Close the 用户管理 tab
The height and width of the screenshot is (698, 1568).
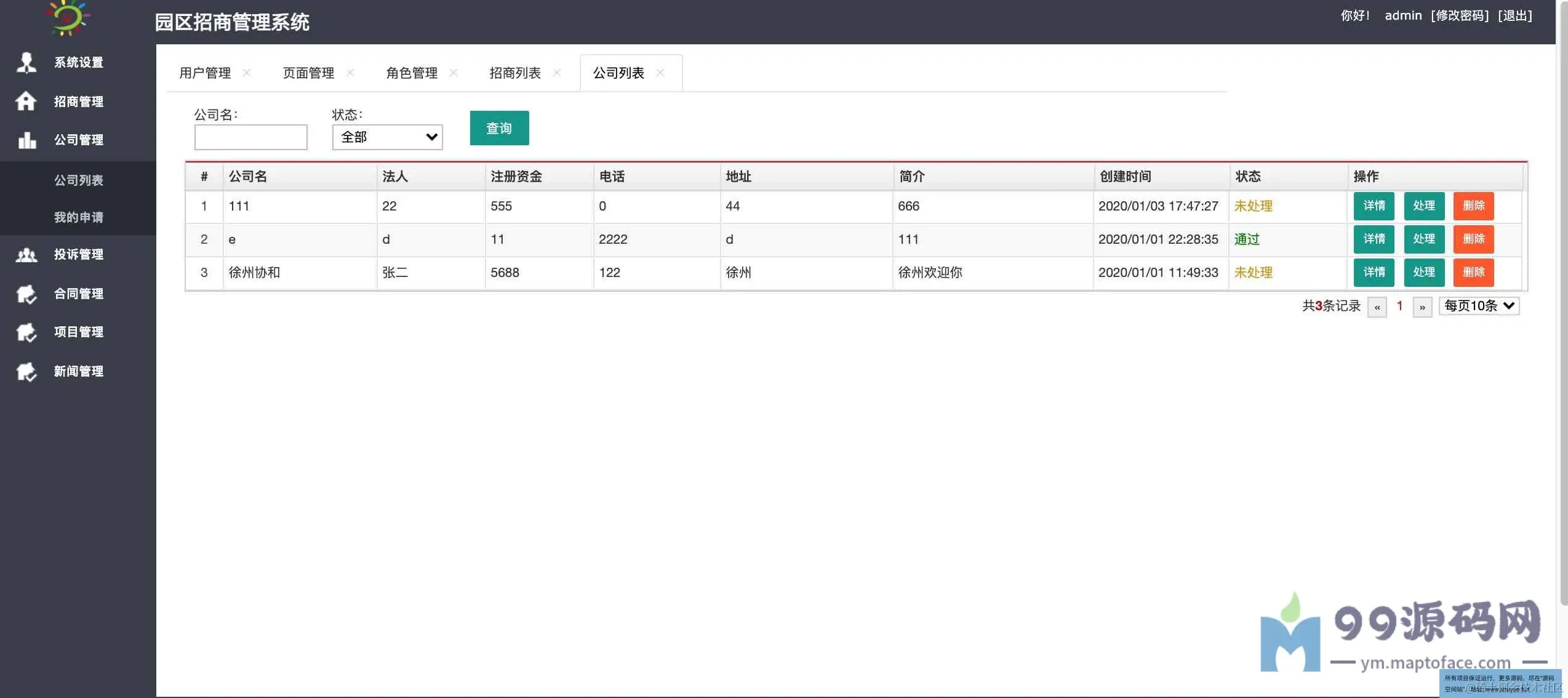point(247,73)
